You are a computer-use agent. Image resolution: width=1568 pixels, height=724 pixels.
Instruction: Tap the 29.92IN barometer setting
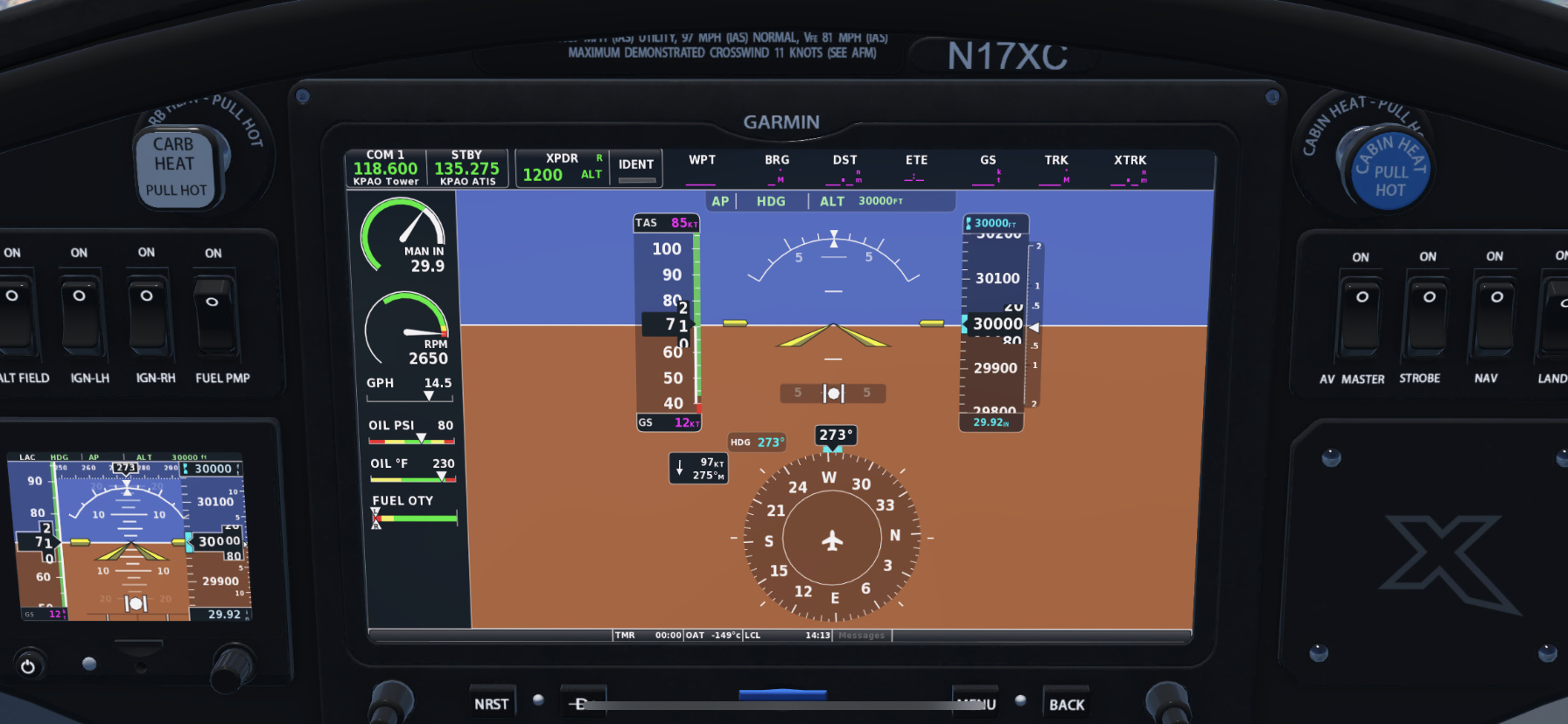[991, 422]
